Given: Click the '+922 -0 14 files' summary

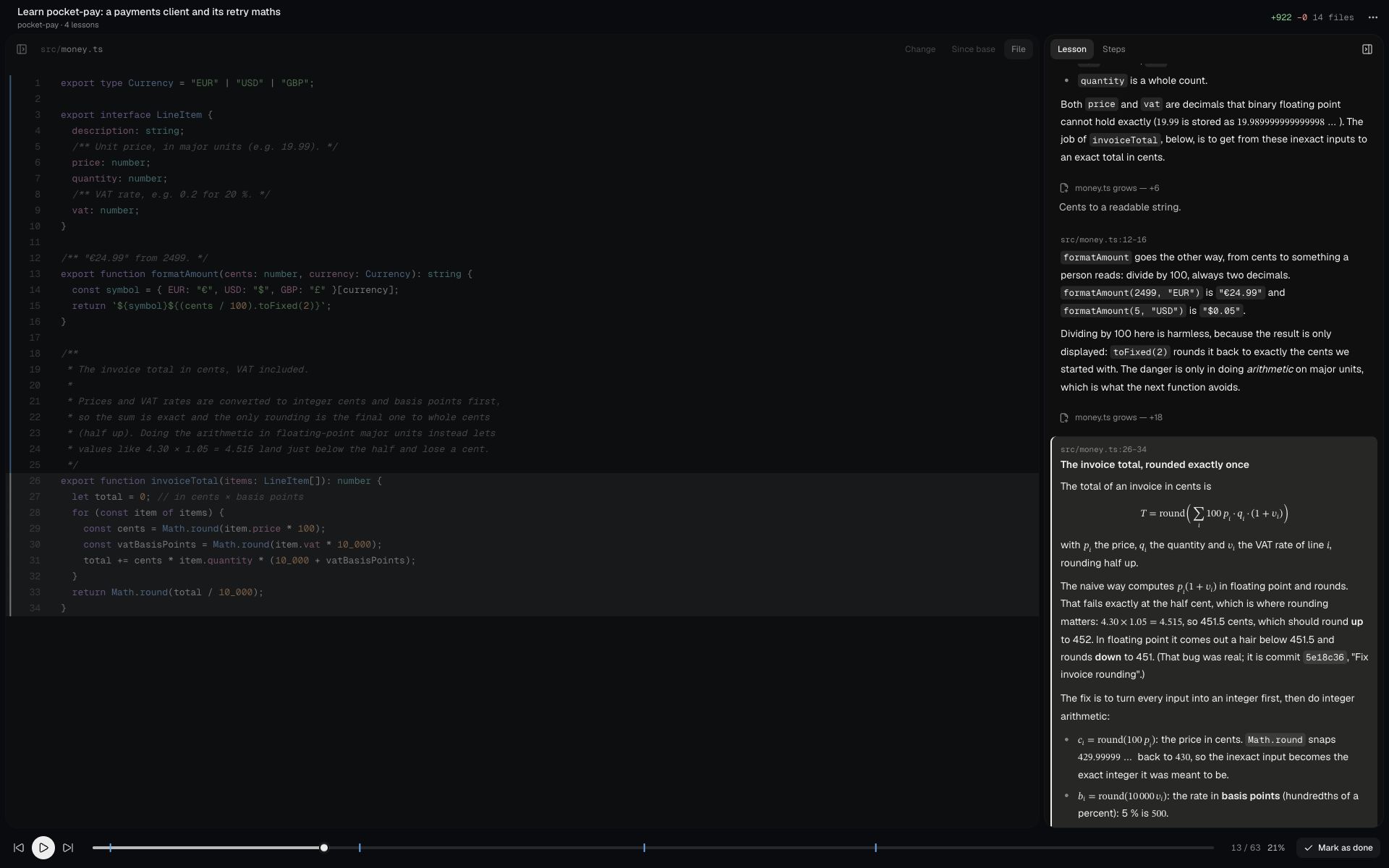Looking at the screenshot, I should (x=1312, y=17).
